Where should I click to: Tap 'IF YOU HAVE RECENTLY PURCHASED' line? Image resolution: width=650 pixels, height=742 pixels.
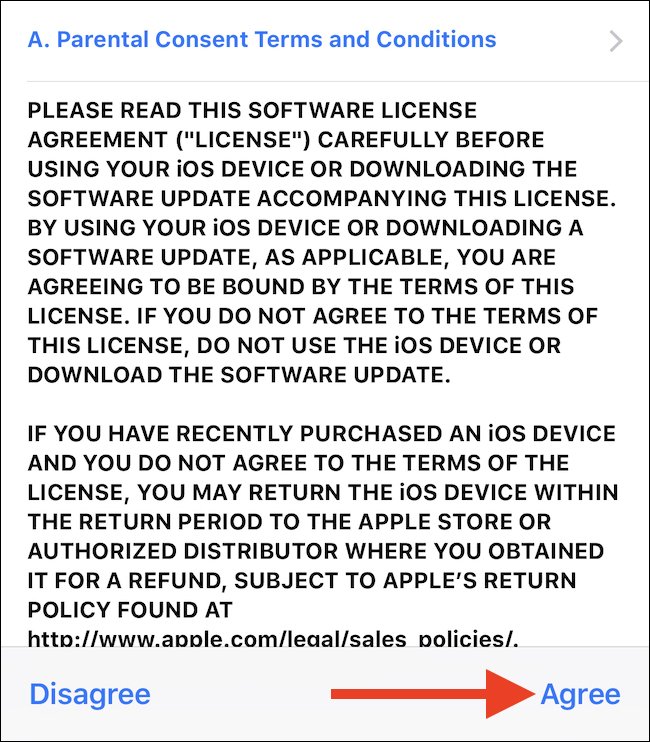tap(322, 433)
